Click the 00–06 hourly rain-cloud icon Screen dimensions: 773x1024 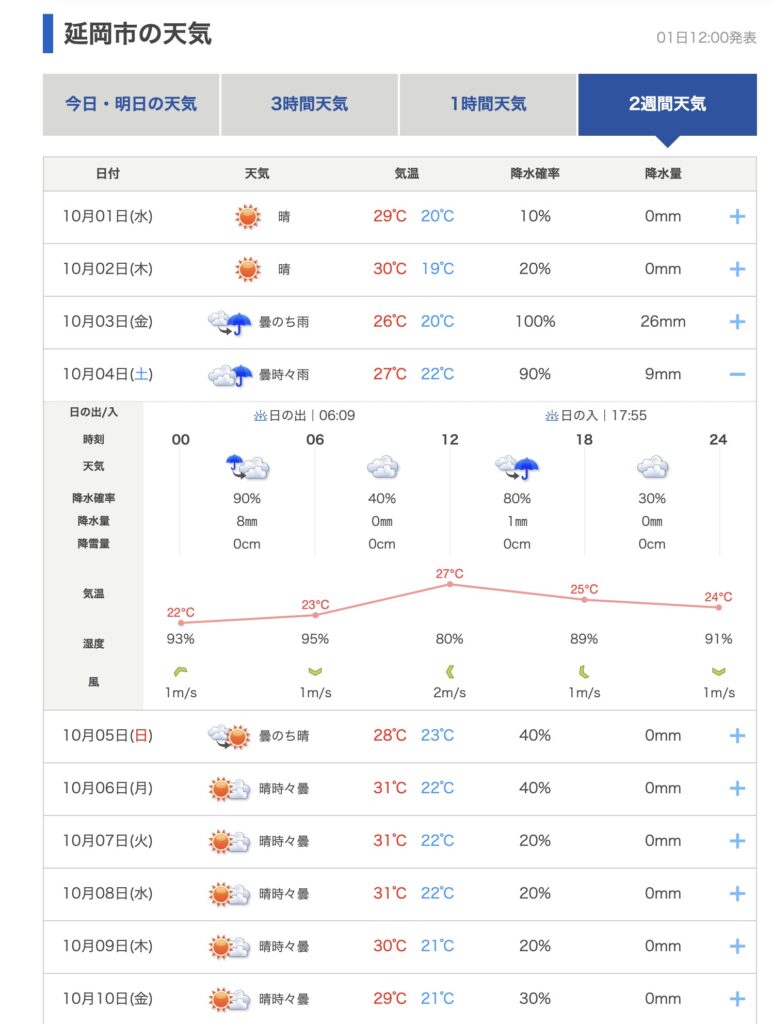(247, 467)
